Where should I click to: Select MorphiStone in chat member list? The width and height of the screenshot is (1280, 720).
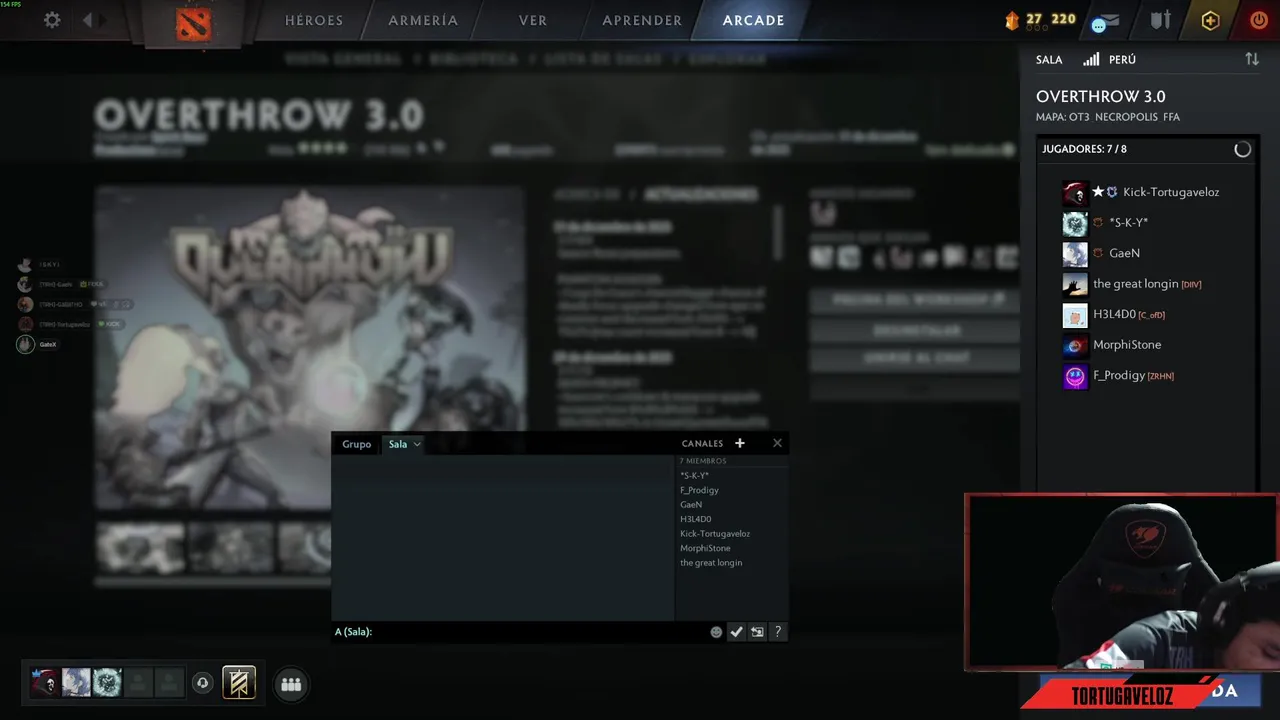pos(705,548)
